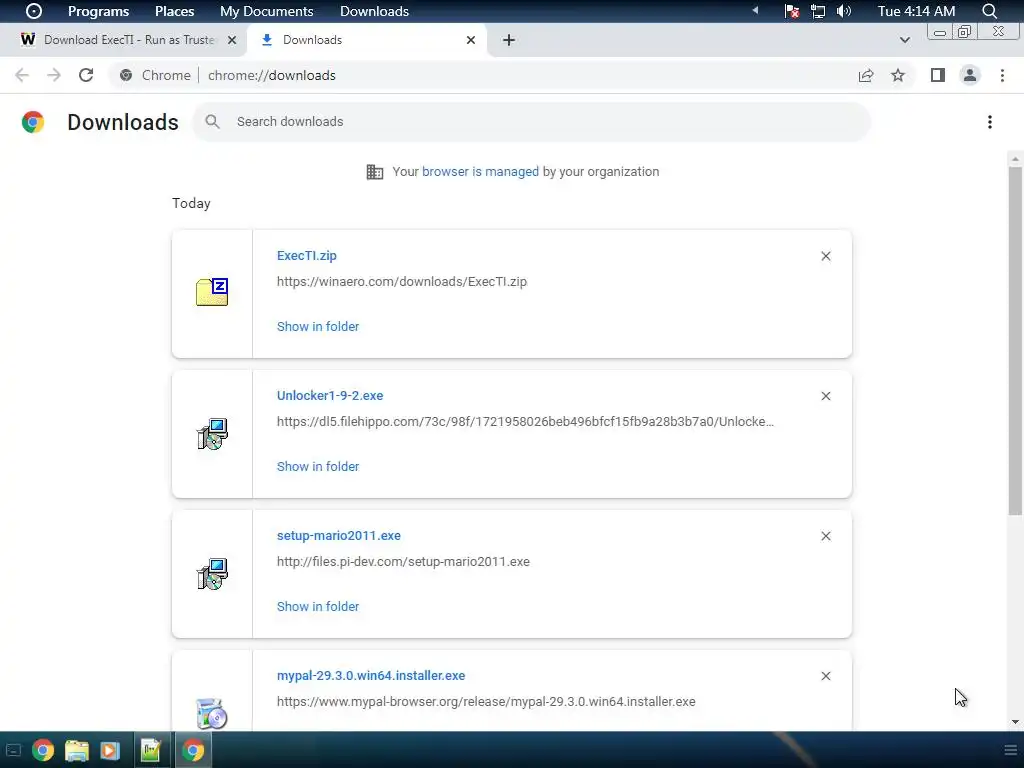Open the file manager taskbar icon
Screen dimensions: 1024x768
[76, 750]
